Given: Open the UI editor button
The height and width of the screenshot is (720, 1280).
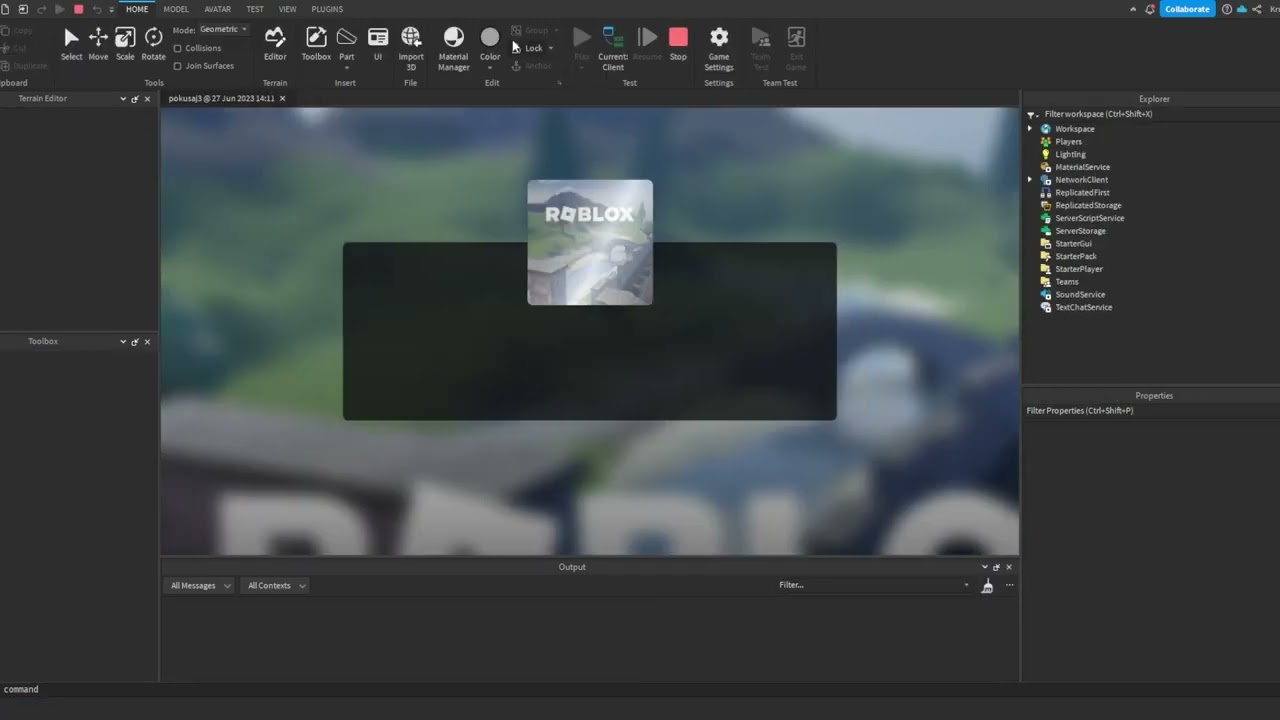Looking at the screenshot, I should pos(378,44).
